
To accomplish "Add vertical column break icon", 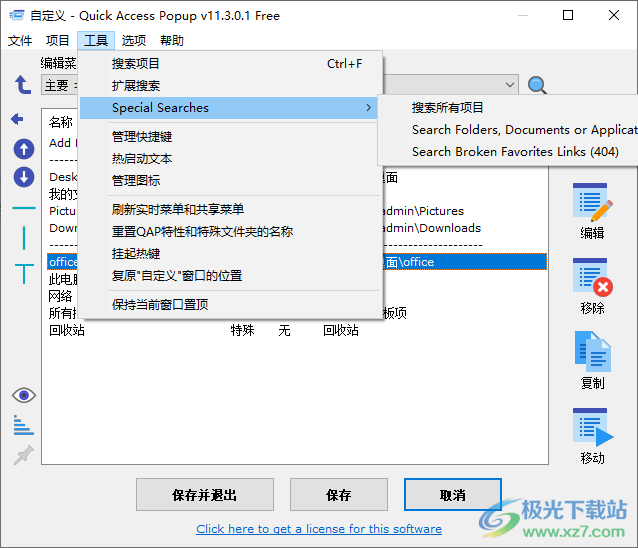I will pyautogui.click(x=24, y=238).
